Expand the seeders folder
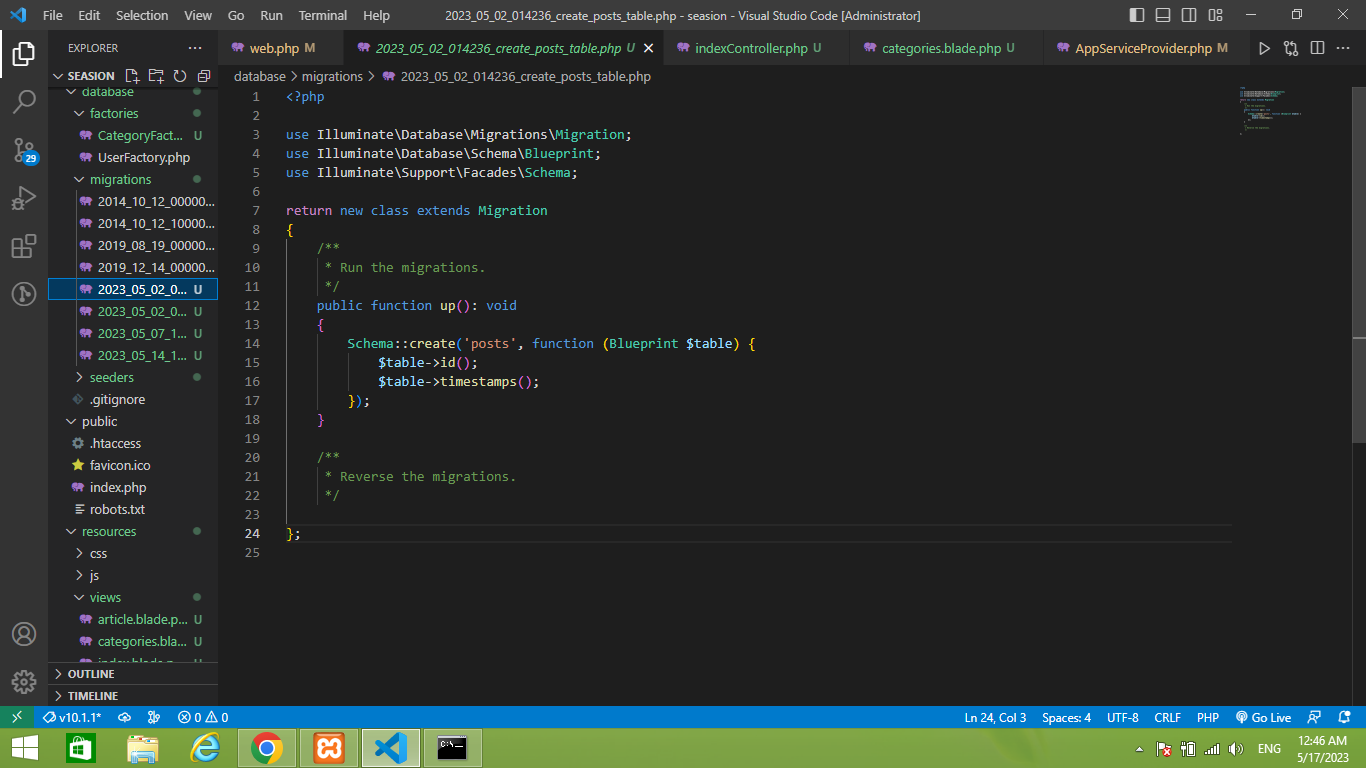 (133, 377)
